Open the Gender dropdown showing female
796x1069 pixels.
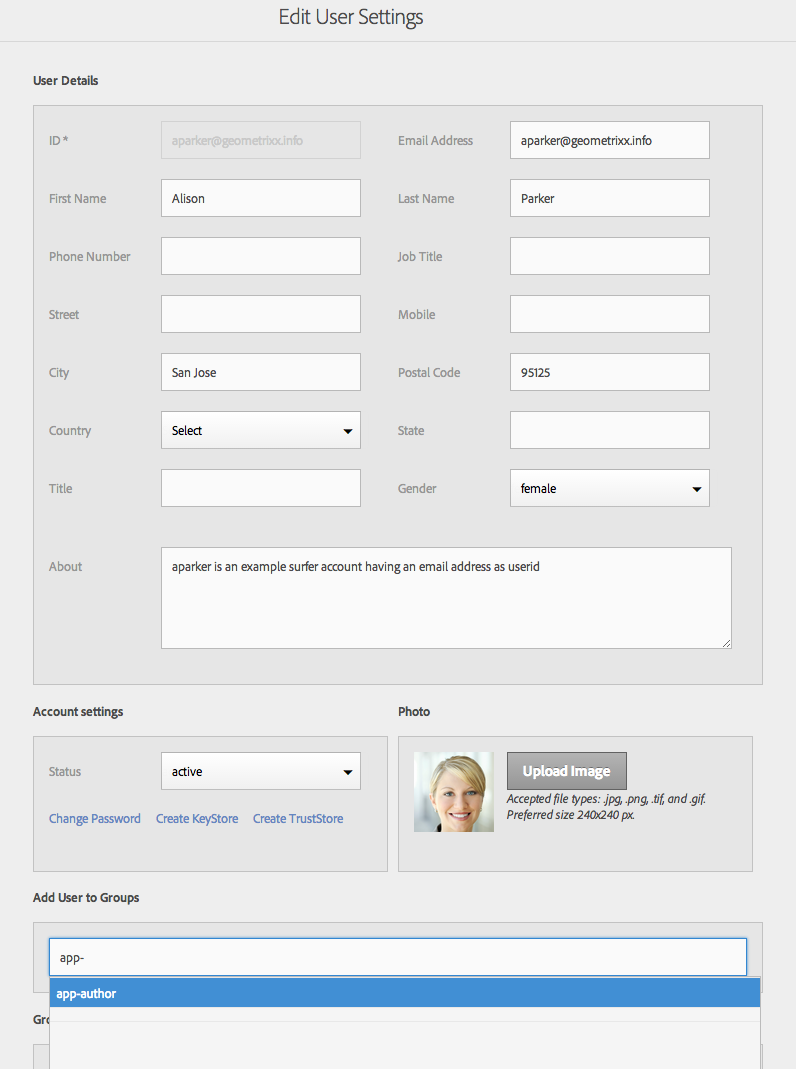pyautogui.click(x=609, y=488)
